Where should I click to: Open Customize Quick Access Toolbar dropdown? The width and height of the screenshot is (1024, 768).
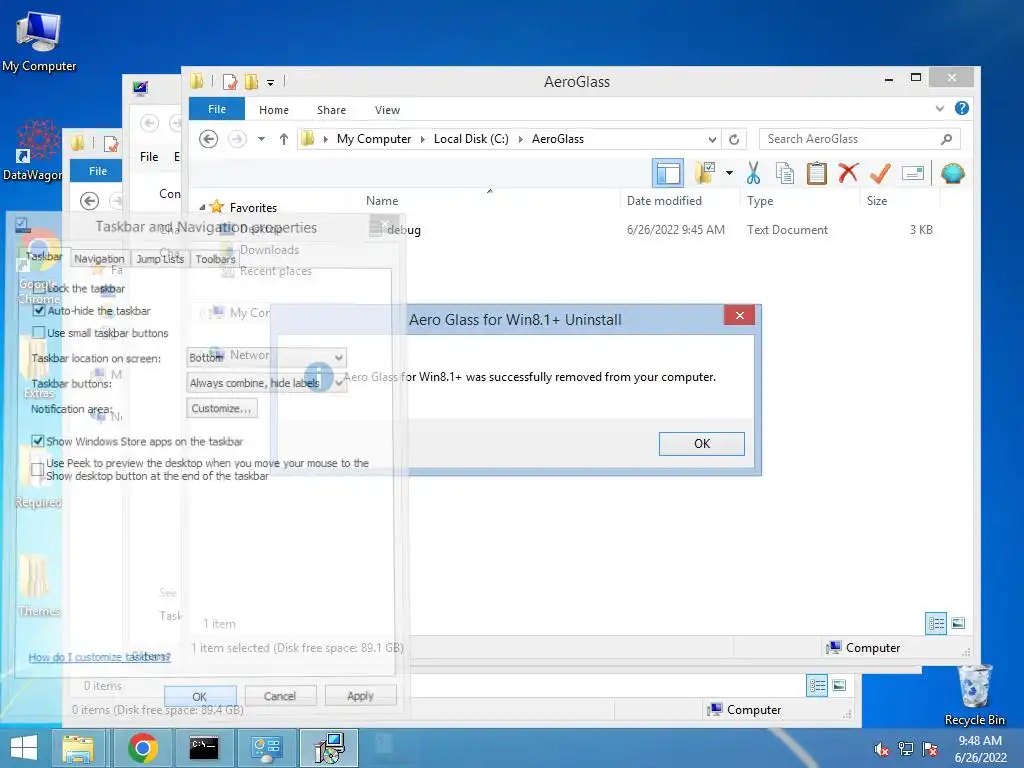270,82
